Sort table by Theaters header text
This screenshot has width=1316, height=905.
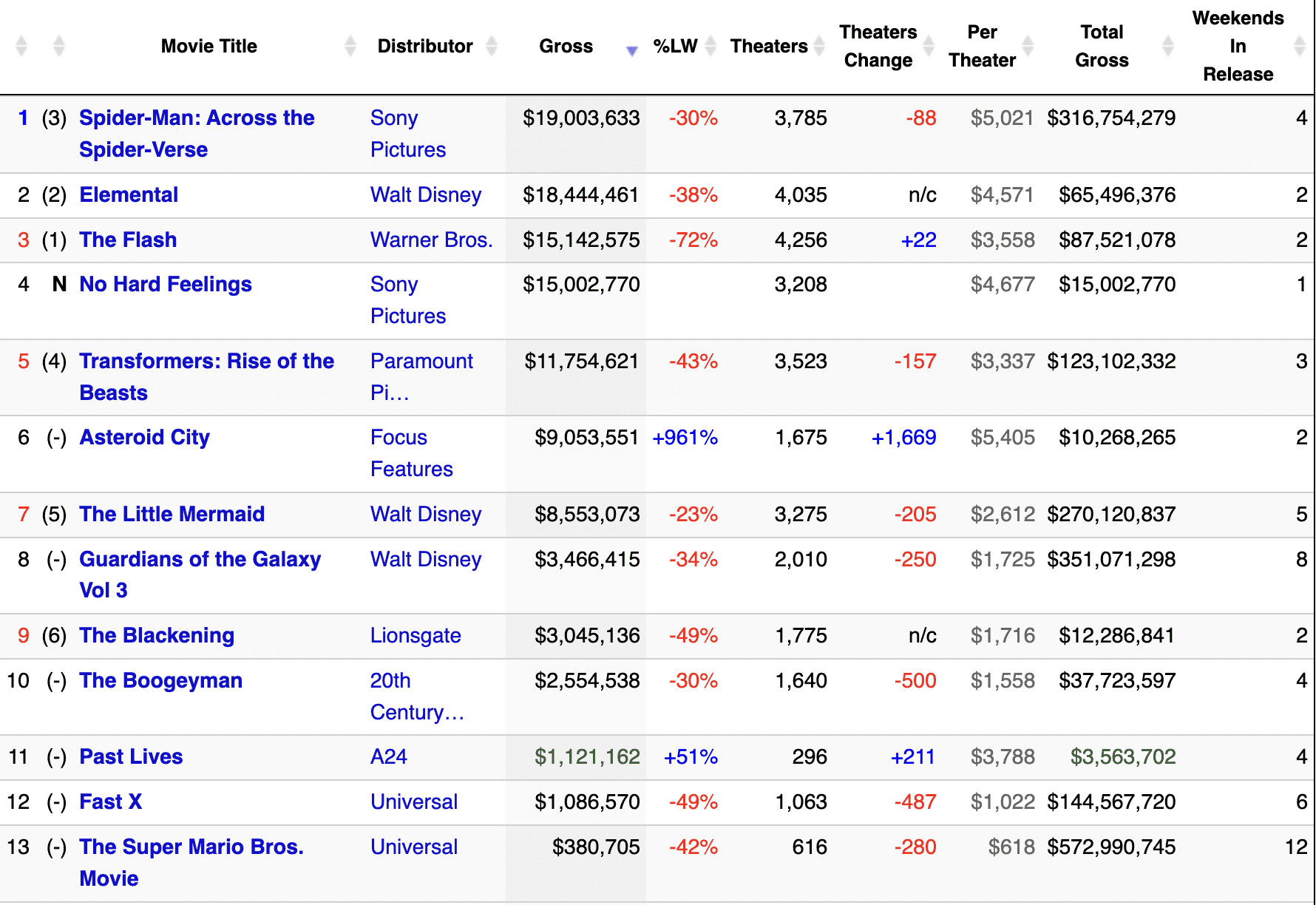pyautogui.click(x=769, y=46)
